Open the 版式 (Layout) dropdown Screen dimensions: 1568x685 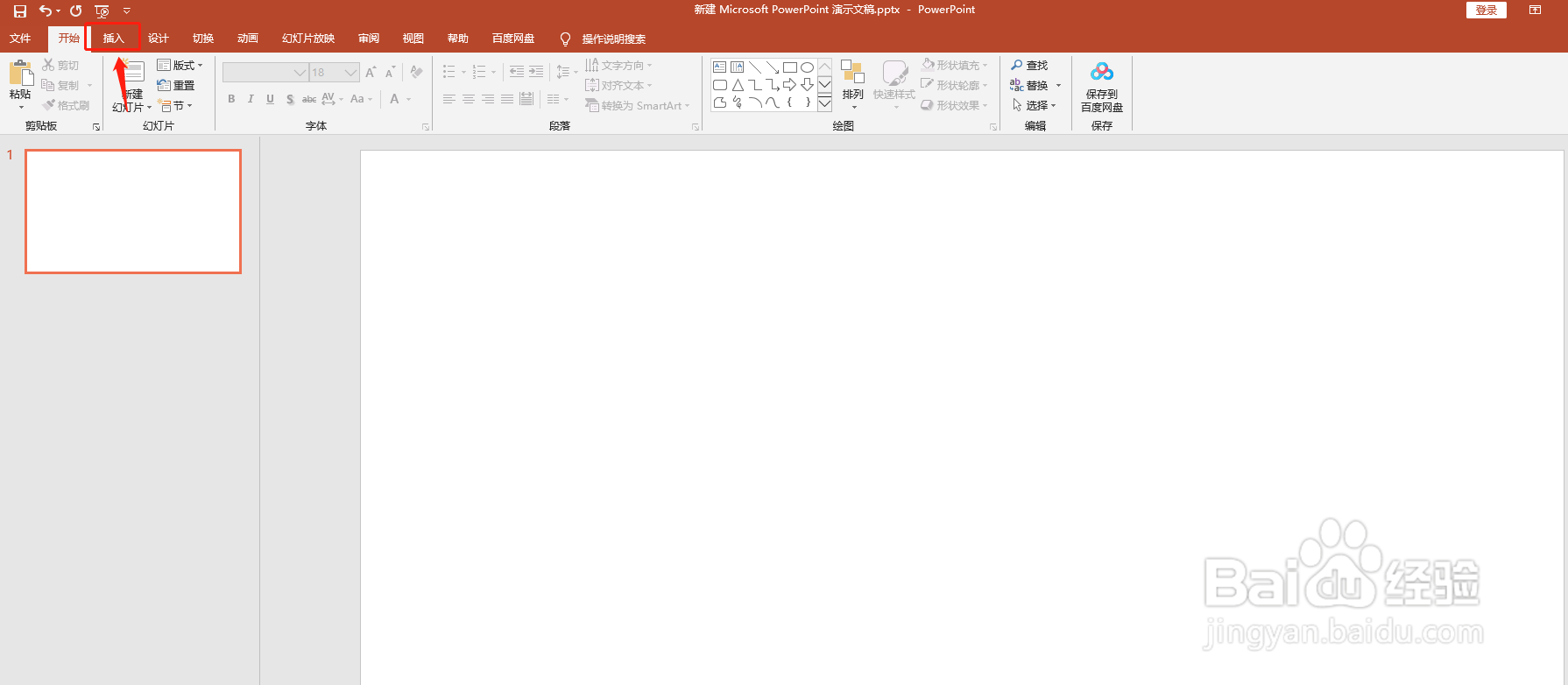(180, 65)
